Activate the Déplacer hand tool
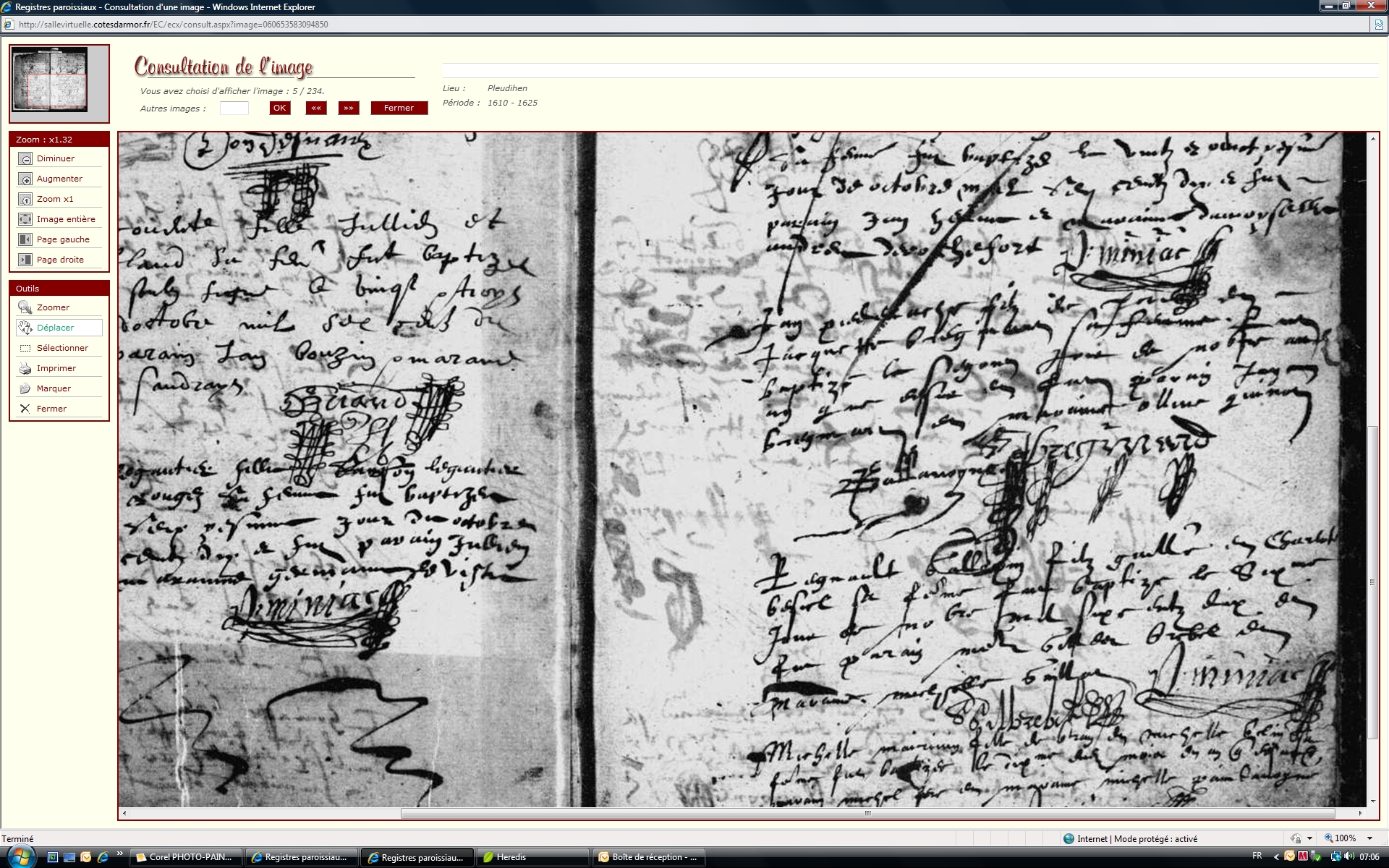The height and width of the screenshot is (868, 1389). point(25,328)
